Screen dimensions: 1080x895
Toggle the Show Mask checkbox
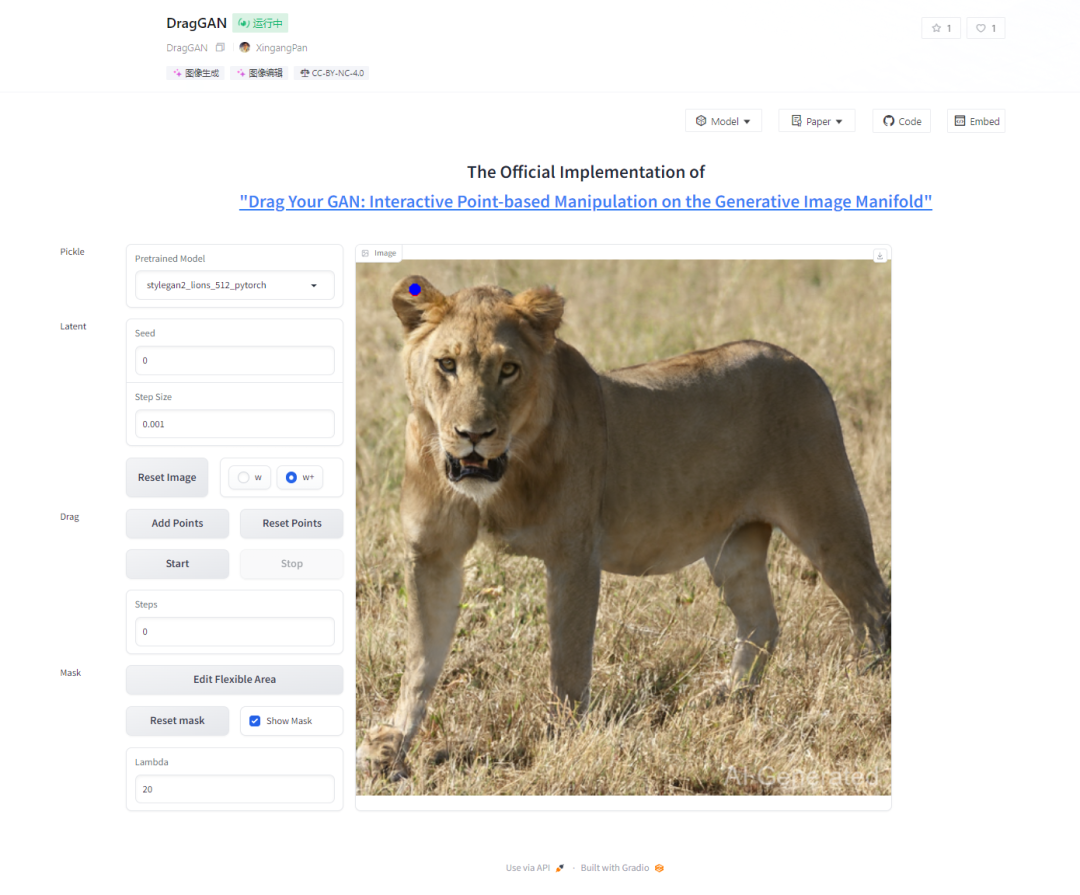pyautogui.click(x=255, y=721)
